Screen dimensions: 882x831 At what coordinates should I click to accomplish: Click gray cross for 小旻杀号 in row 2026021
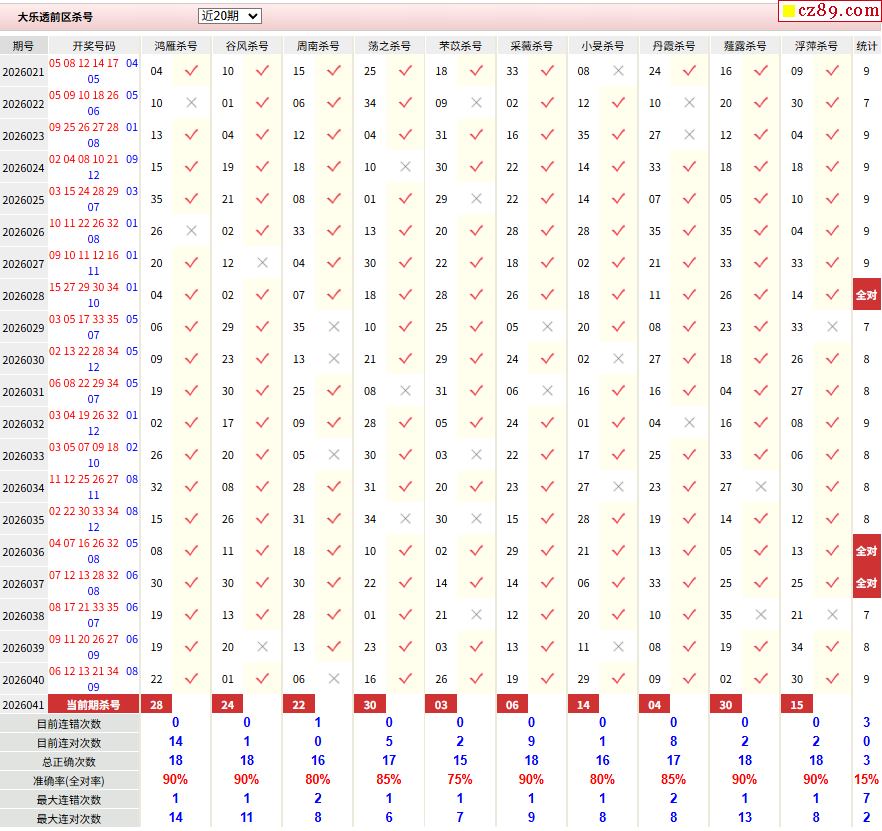(x=619, y=71)
